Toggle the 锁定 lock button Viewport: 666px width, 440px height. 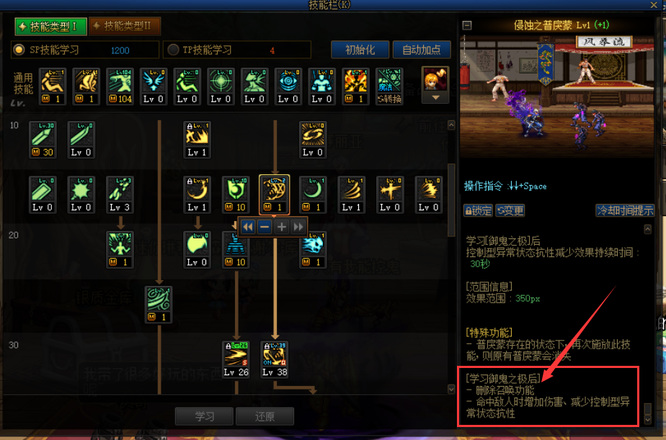478,210
